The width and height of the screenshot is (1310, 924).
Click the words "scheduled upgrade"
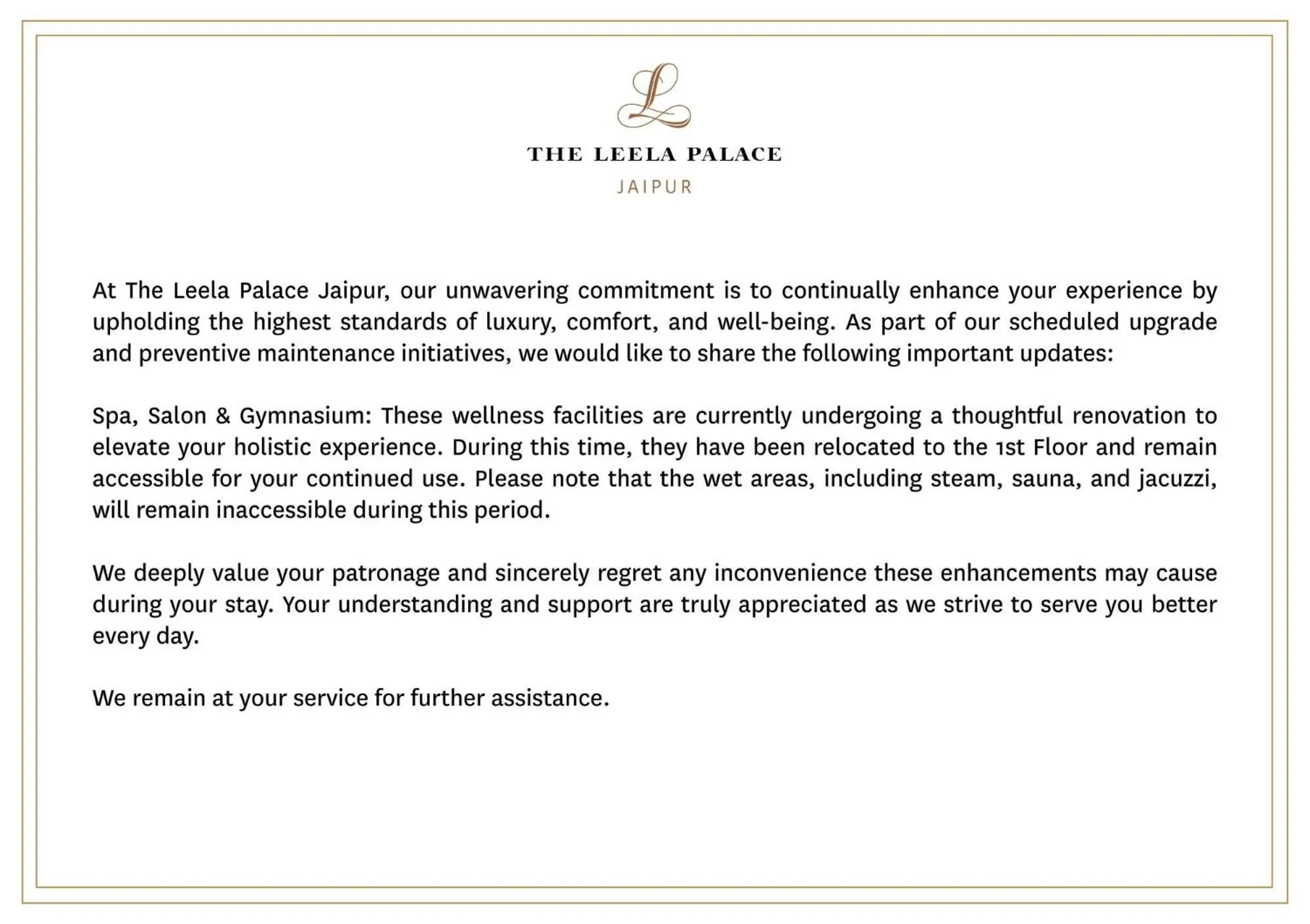[1112, 322]
